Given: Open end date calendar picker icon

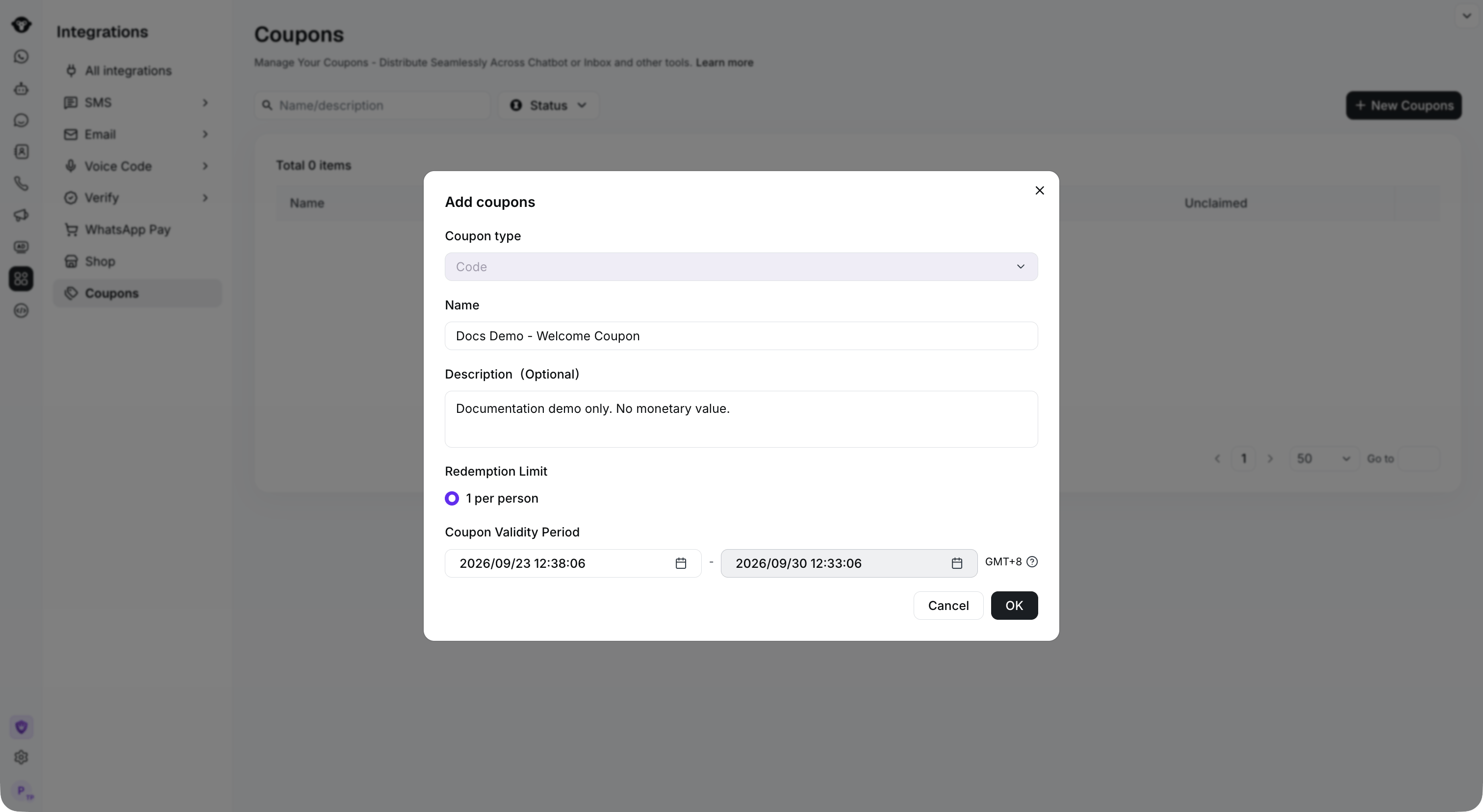Looking at the screenshot, I should click(957, 563).
